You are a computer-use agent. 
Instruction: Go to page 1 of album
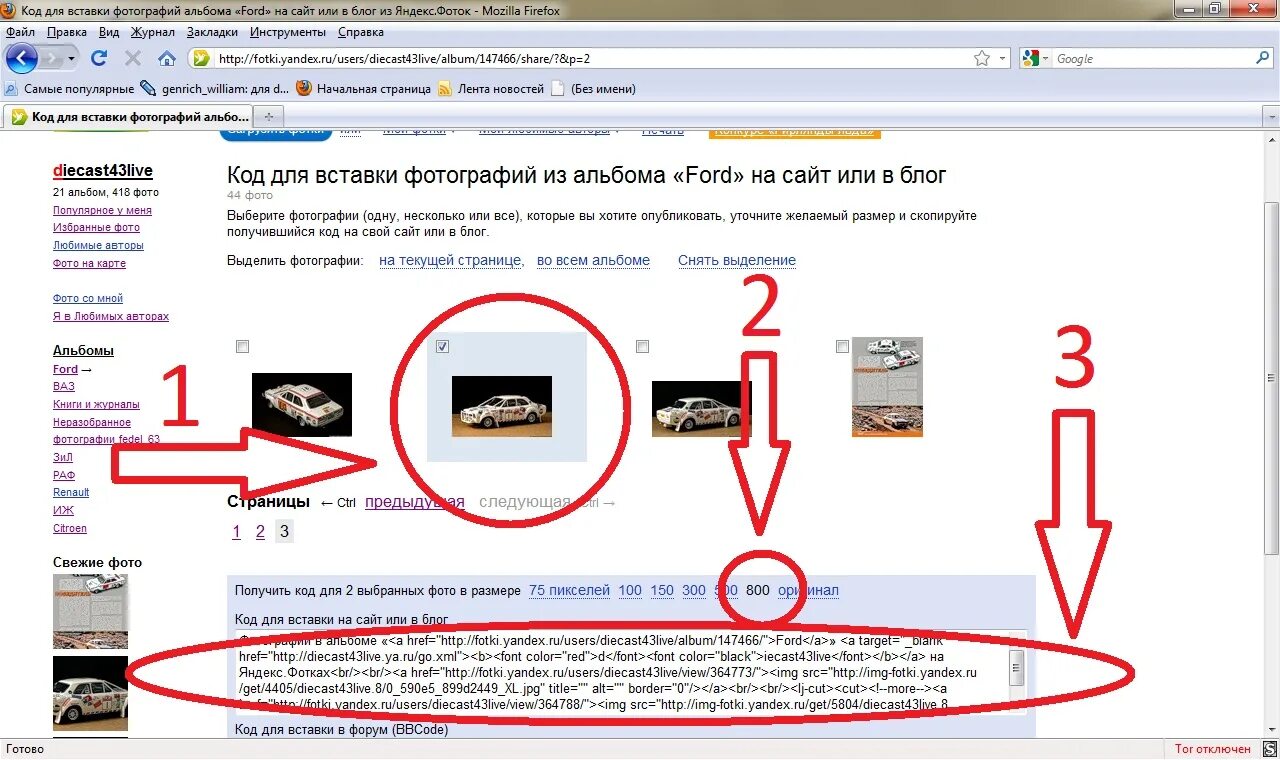236,532
